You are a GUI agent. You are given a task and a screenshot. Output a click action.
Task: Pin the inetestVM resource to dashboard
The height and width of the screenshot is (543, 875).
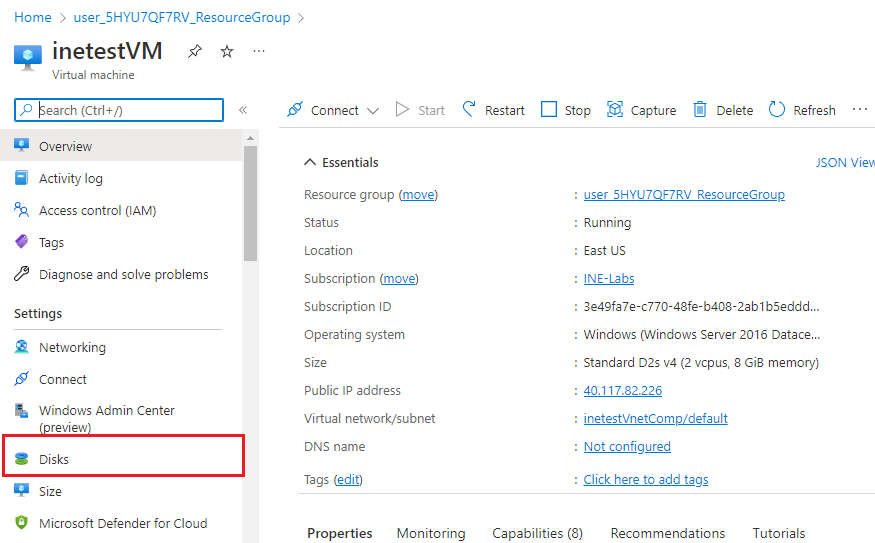pyautogui.click(x=195, y=51)
